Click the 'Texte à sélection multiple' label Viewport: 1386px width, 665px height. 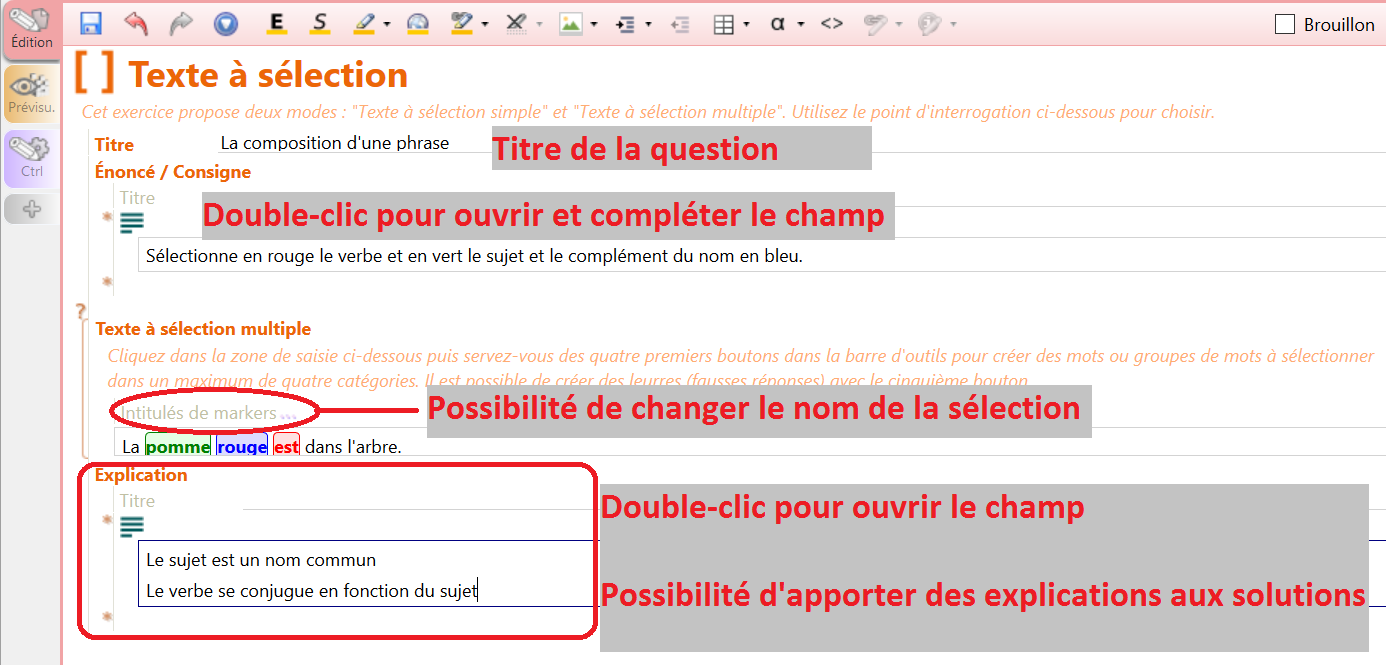(x=203, y=329)
